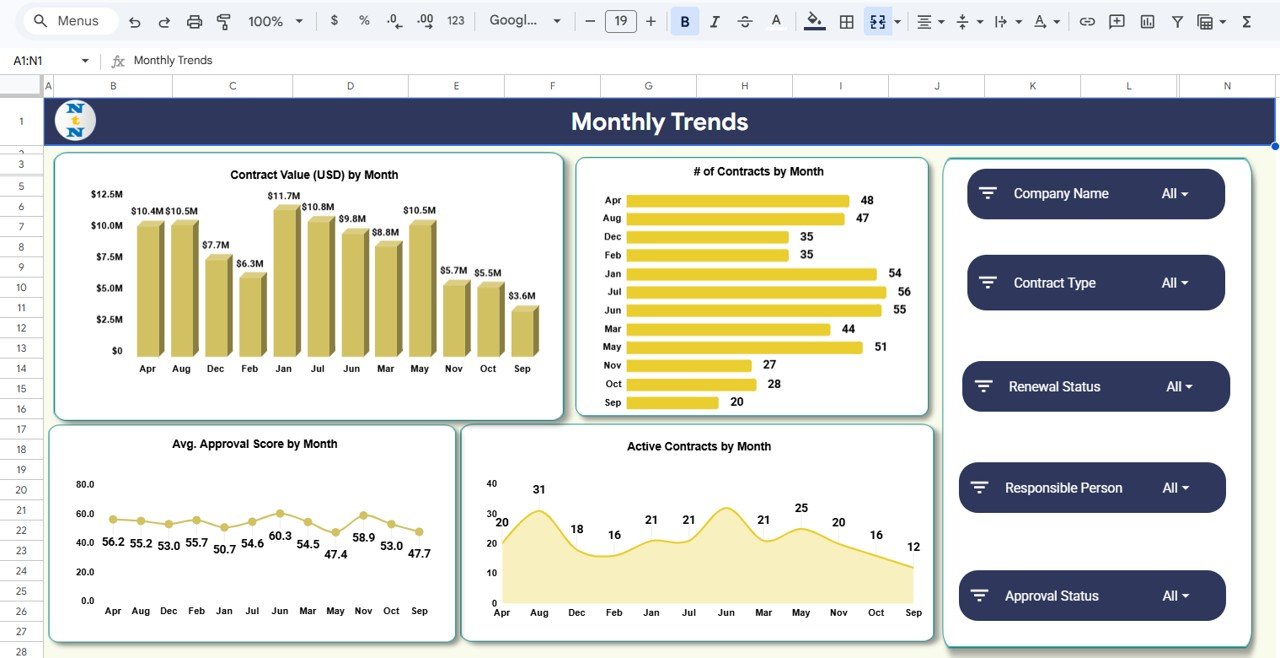
Task: Format selection as percent
Action: [363, 20]
